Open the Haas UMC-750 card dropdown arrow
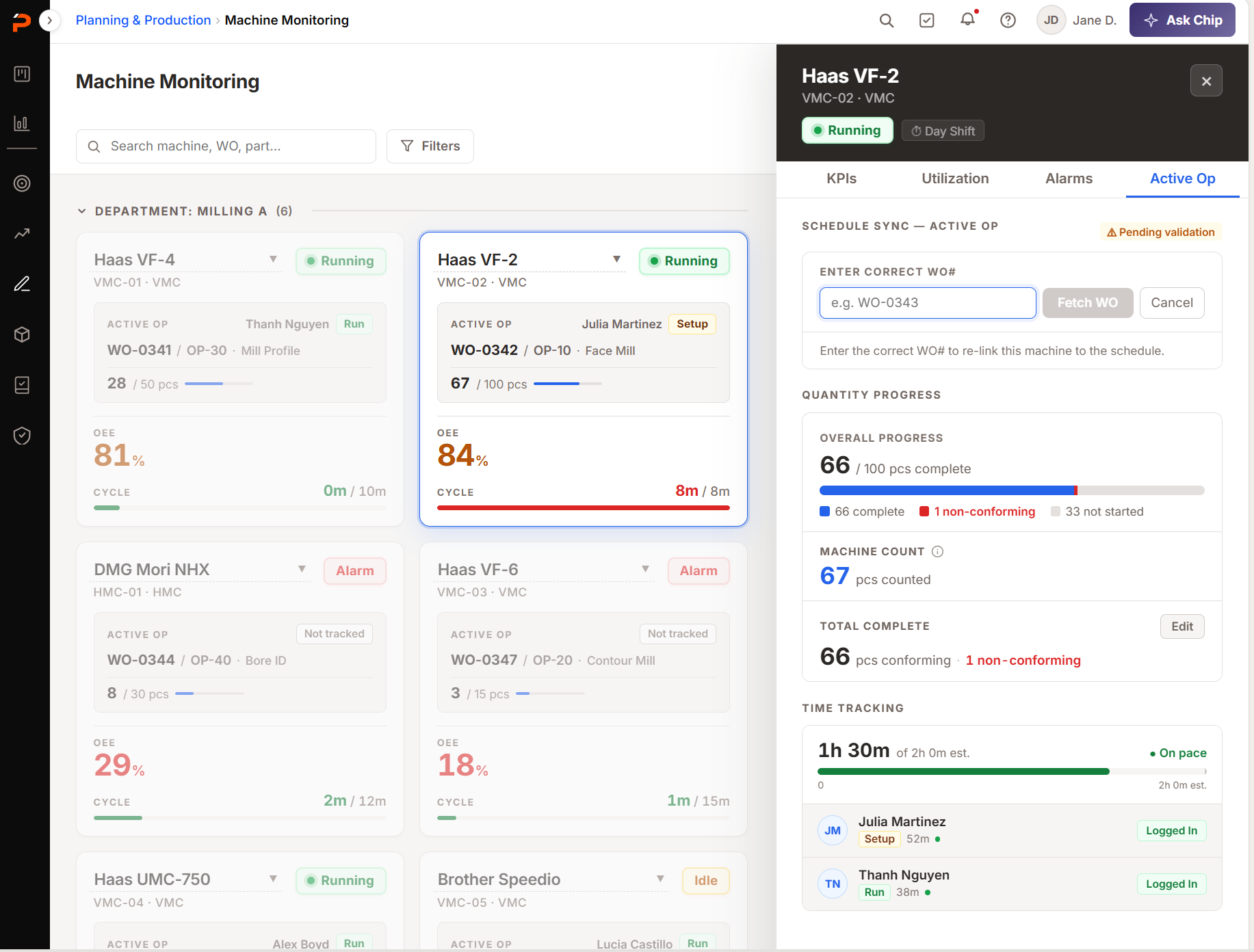The height and width of the screenshot is (952, 1254). coord(273,879)
